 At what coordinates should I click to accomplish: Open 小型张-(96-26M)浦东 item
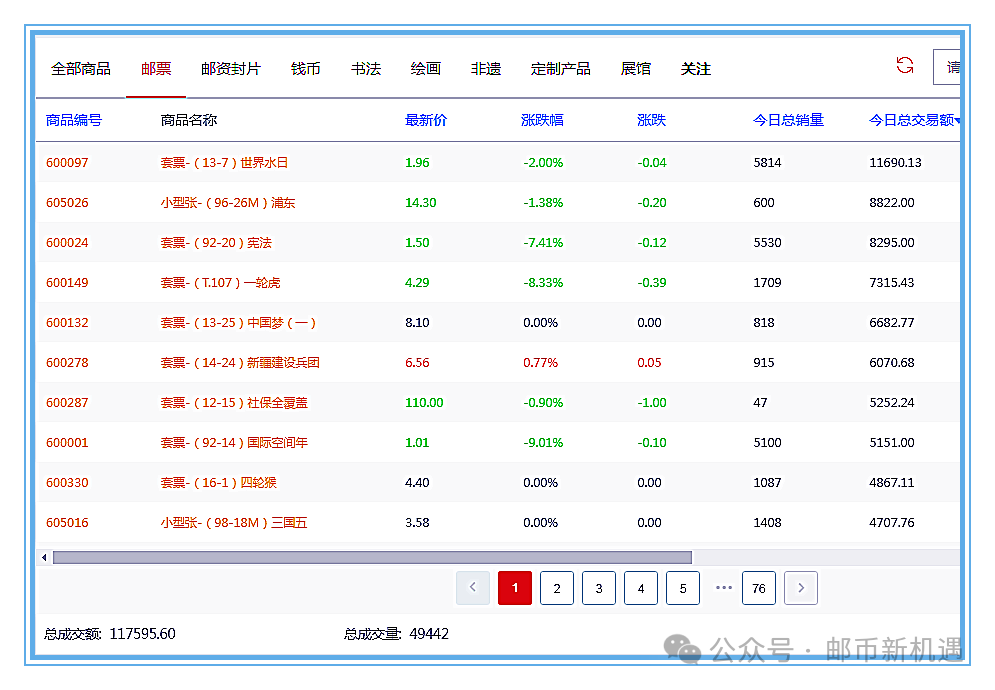pos(227,202)
